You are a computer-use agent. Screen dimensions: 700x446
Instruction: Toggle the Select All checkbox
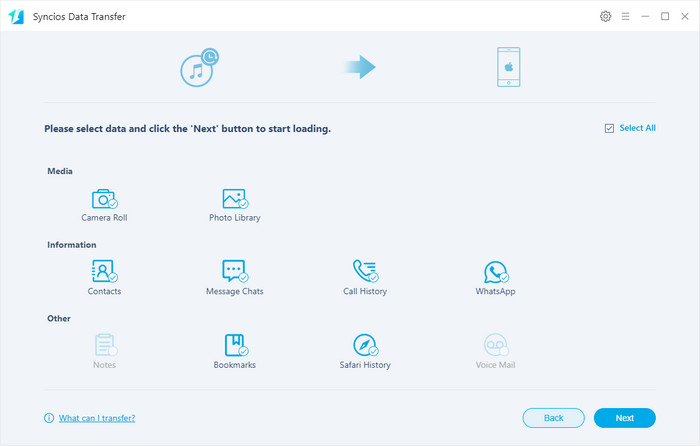(x=609, y=129)
